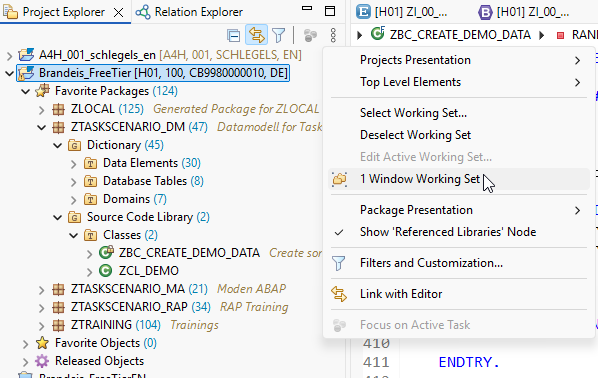The height and width of the screenshot is (378, 598).
Task: Expand the Released Objects node
Action: coord(26,362)
